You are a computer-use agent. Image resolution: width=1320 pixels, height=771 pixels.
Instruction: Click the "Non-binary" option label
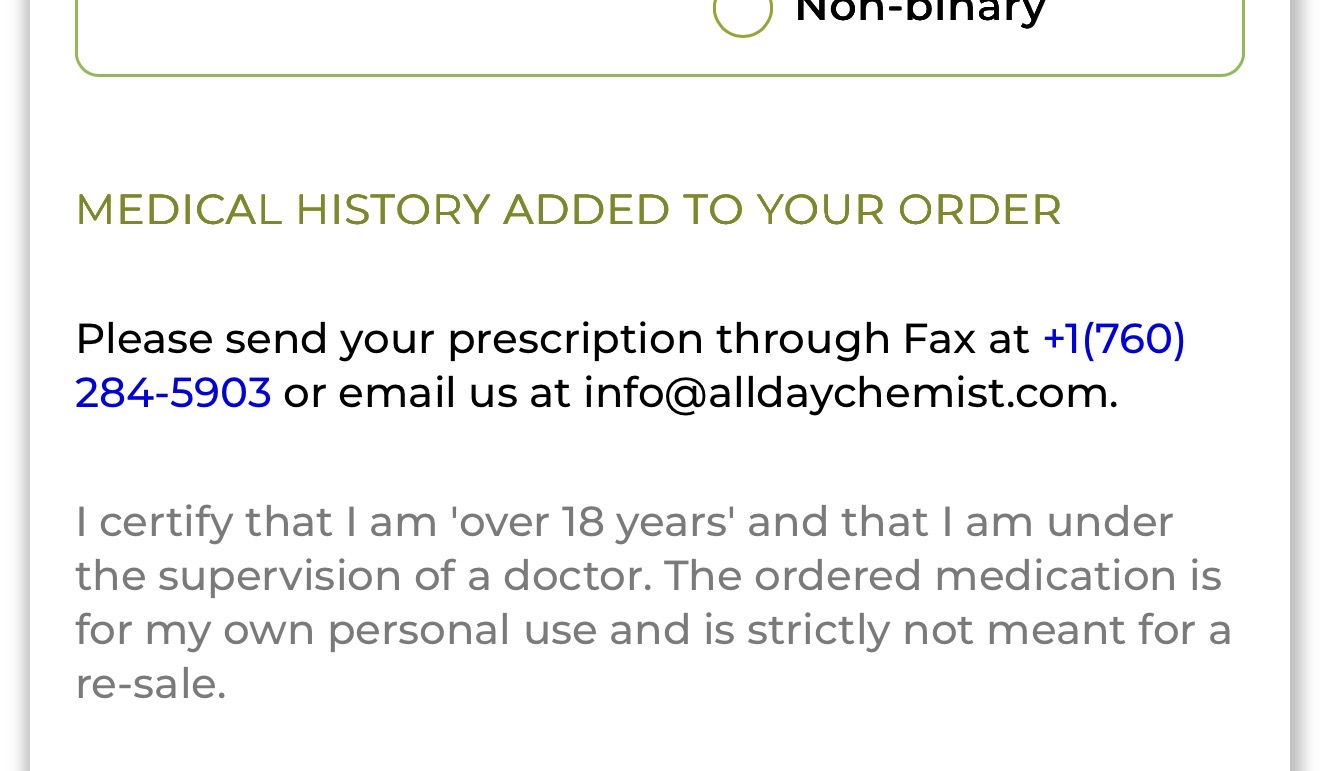(920, 12)
